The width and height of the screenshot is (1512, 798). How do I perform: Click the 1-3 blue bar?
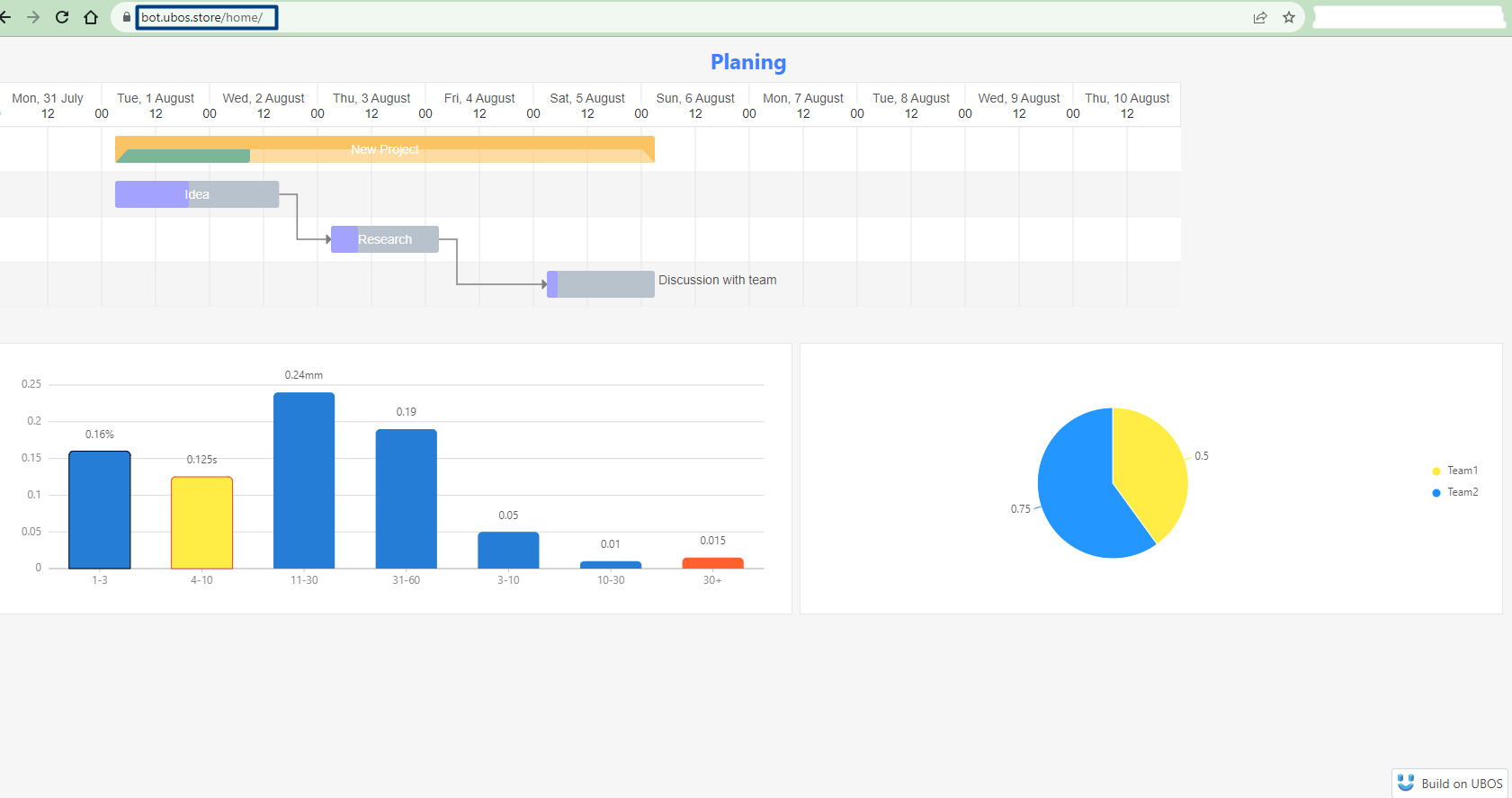click(x=100, y=510)
